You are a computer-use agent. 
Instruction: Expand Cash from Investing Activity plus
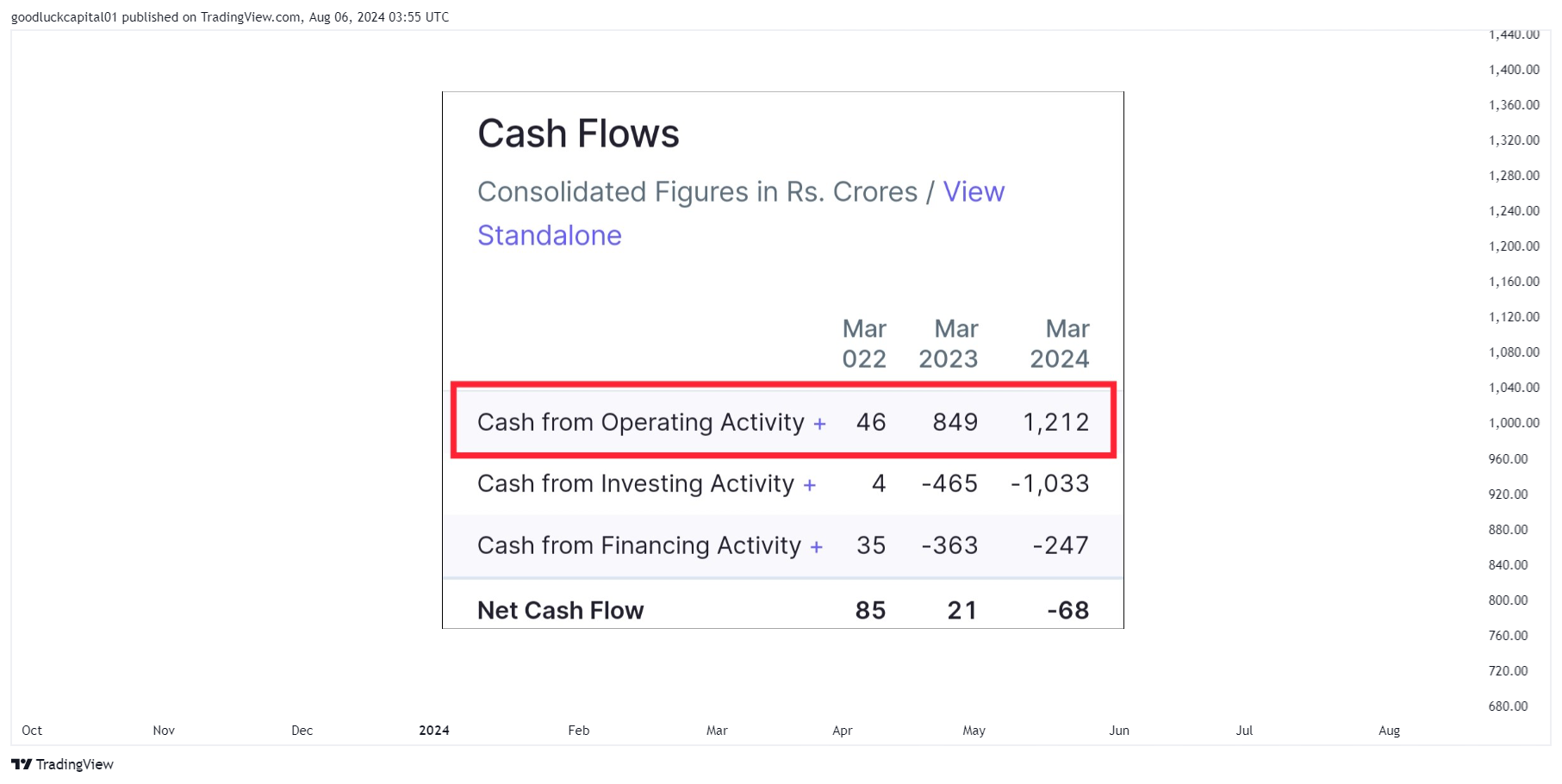[809, 485]
